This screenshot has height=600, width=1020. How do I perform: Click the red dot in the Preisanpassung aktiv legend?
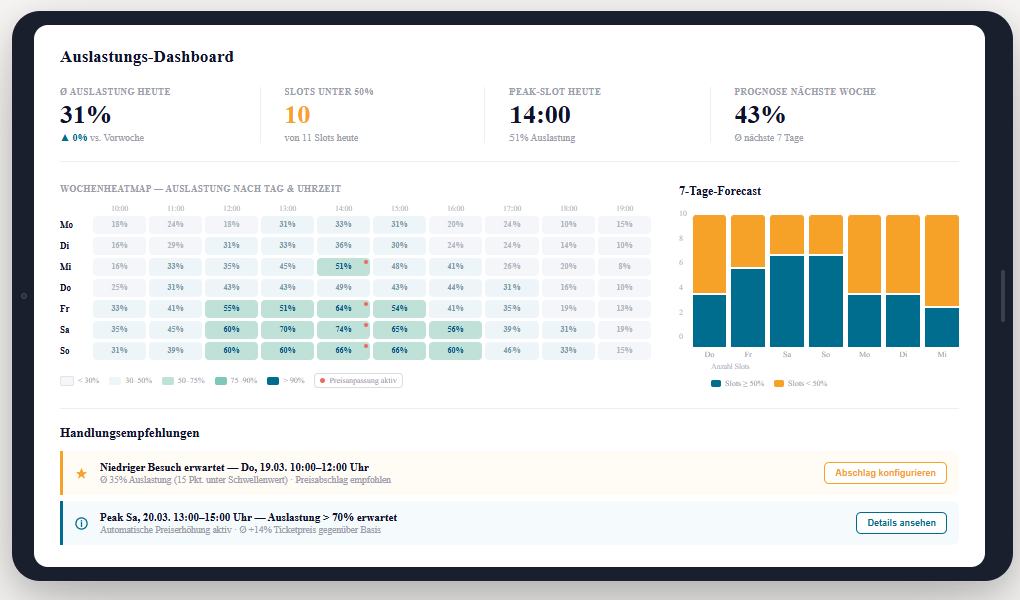(x=322, y=381)
